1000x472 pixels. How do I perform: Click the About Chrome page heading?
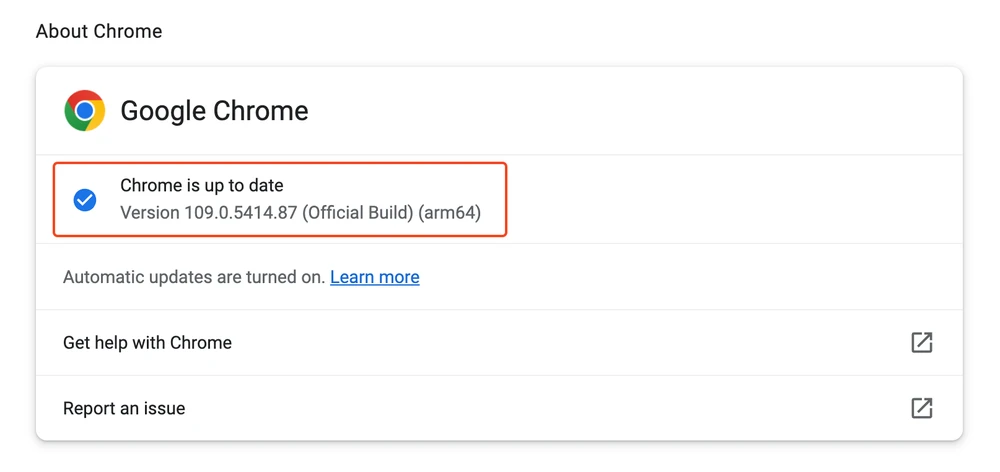99,31
